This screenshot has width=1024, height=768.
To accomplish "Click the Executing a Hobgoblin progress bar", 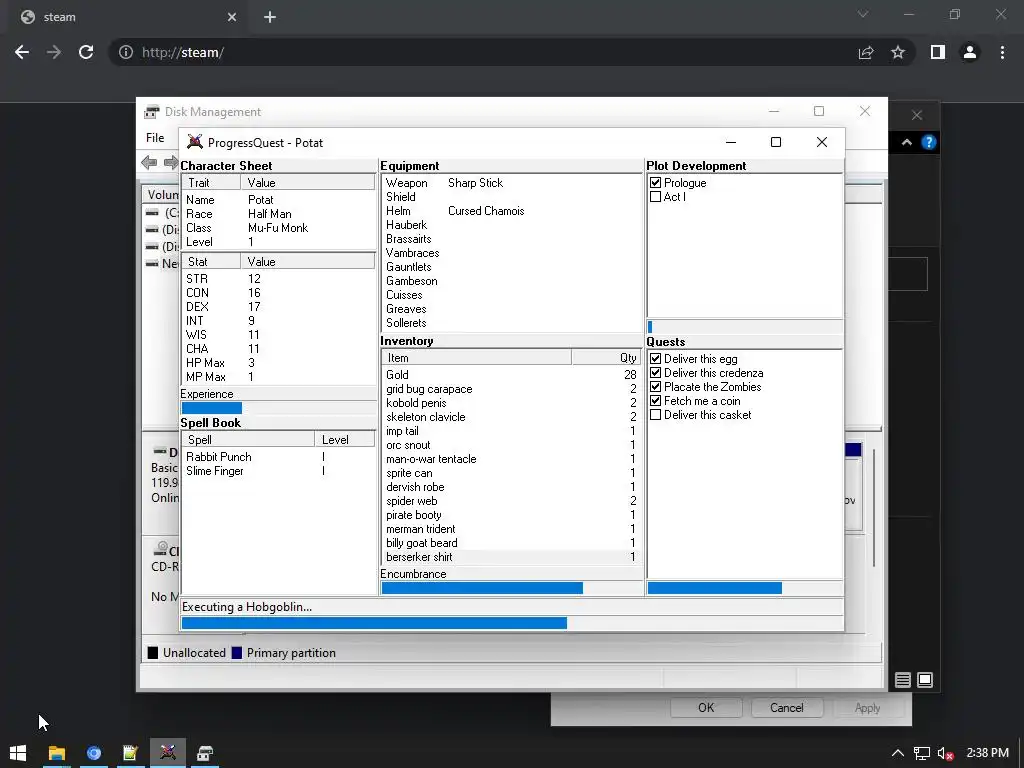I will tap(511, 623).
